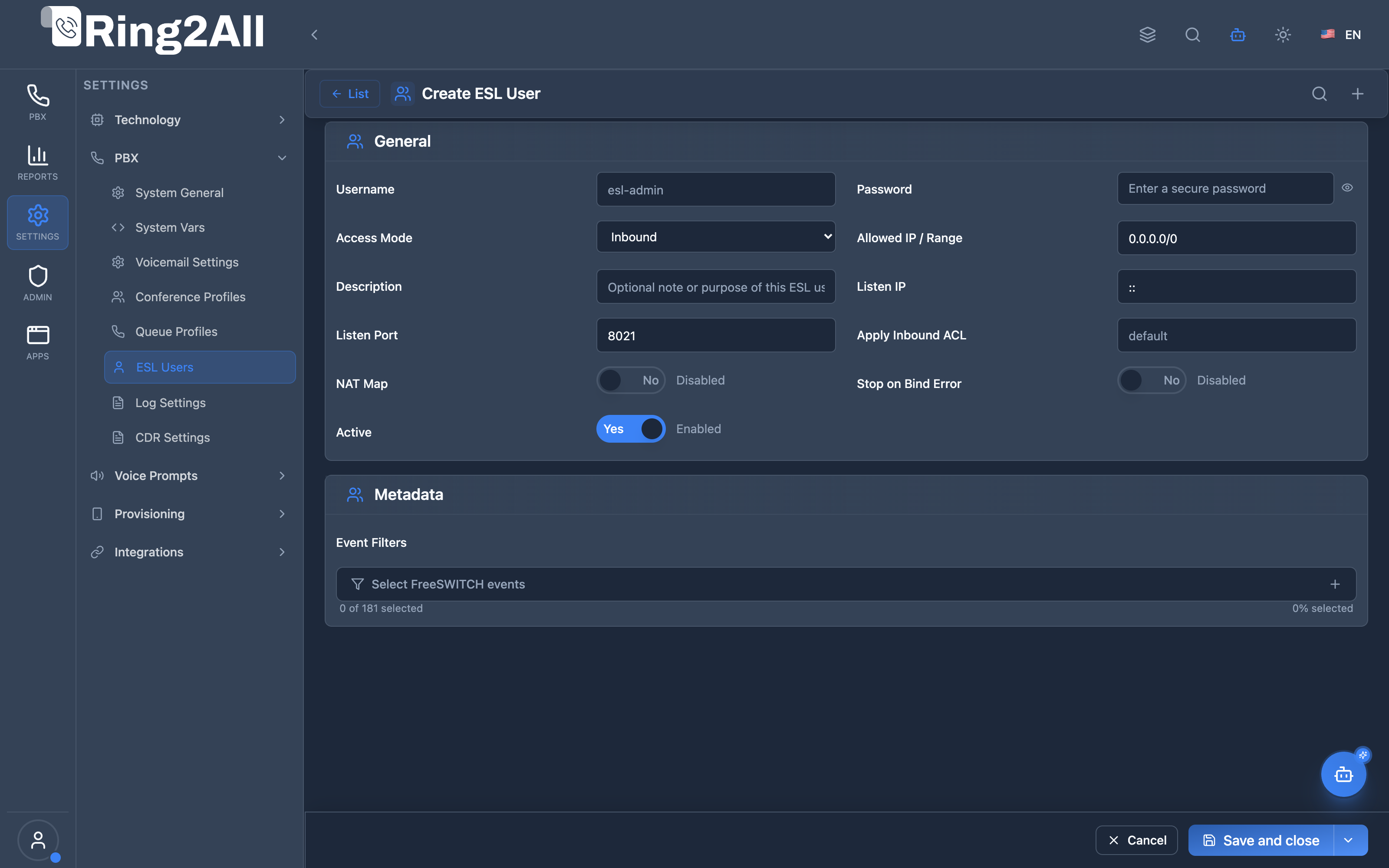Viewport: 1389px width, 868px height.
Task: Click the Cancel button
Action: pos(1136,840)
